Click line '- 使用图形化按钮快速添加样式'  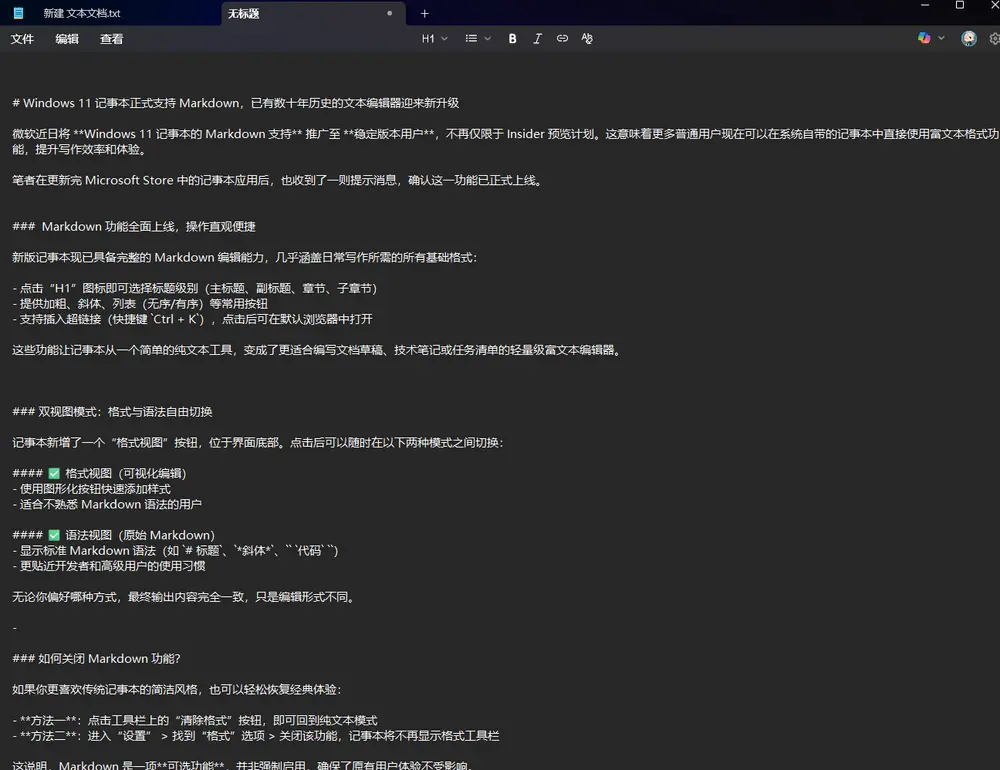coord(91,489)
